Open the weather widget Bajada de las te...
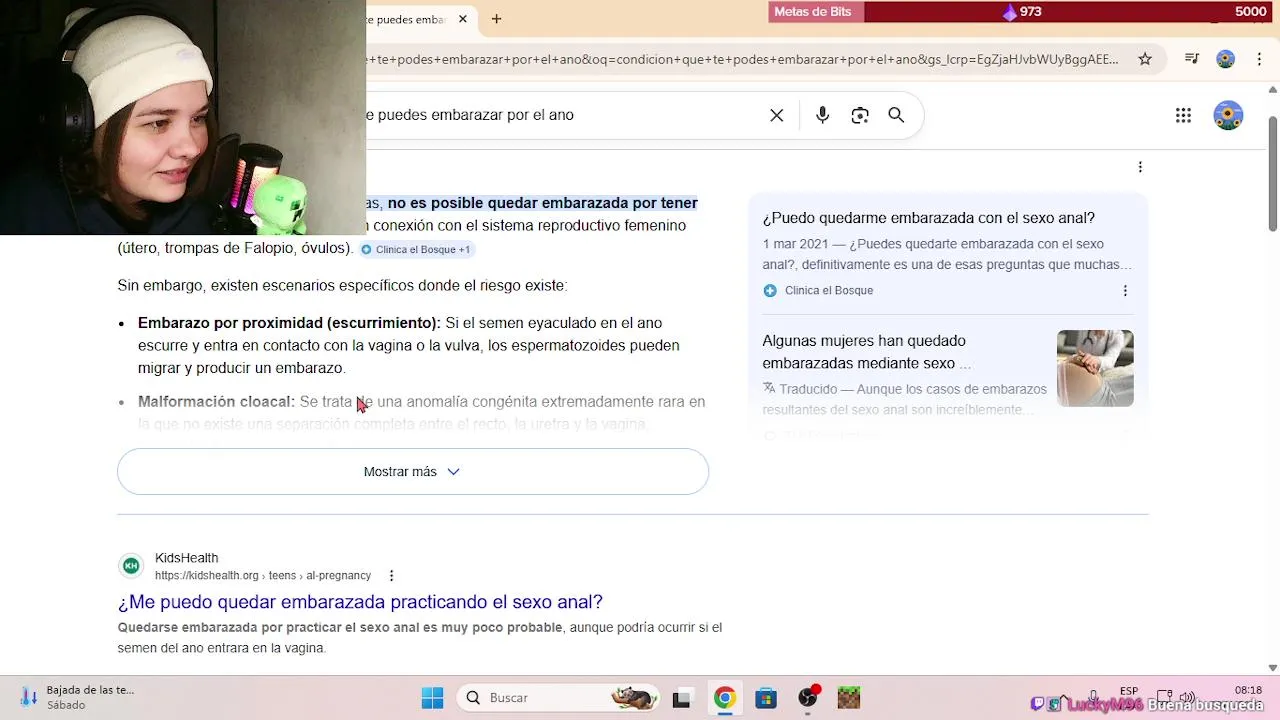1280x720 pixels. point(77,697)
